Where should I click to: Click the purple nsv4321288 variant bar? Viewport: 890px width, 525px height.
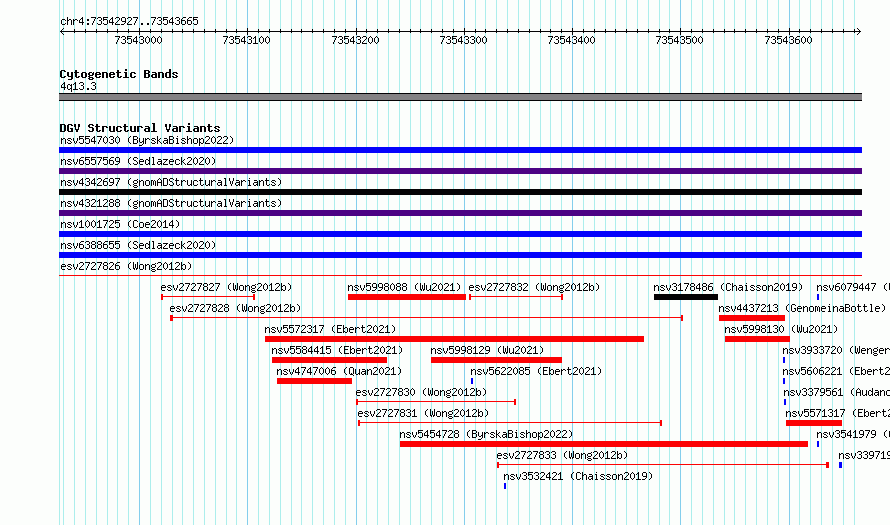pos(460,213)
